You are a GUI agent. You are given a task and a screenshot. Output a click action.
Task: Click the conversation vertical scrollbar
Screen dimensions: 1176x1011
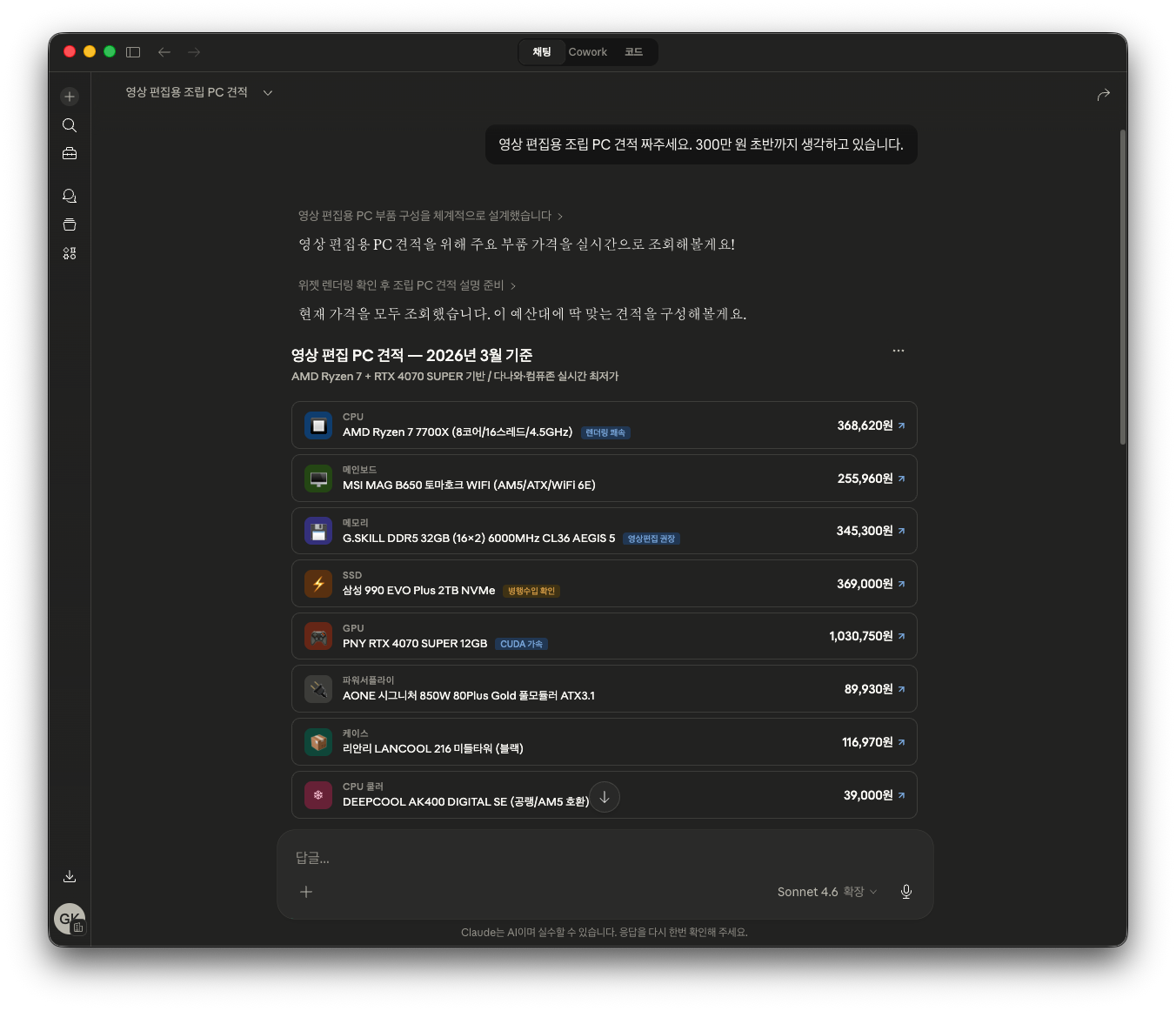1123,287
